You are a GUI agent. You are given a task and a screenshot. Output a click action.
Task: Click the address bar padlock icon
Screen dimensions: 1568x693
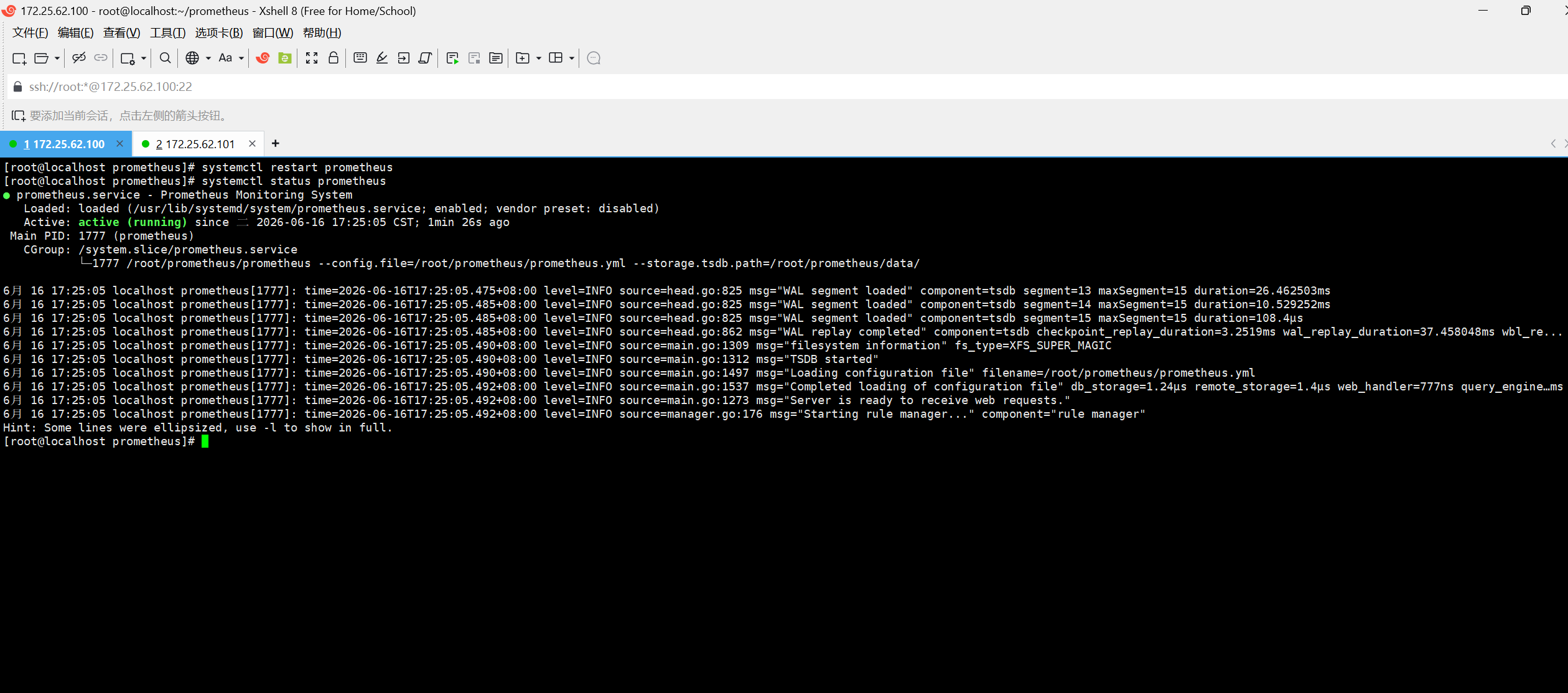18,87
